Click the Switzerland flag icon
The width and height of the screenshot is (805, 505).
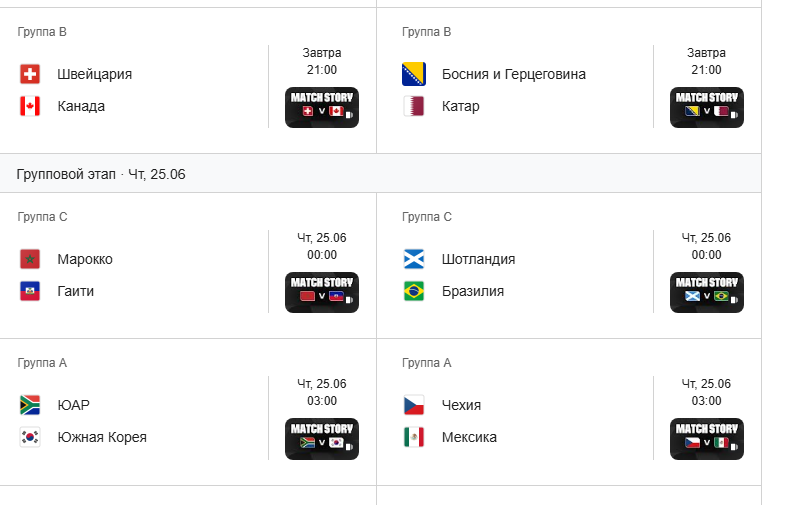point(30,74)
